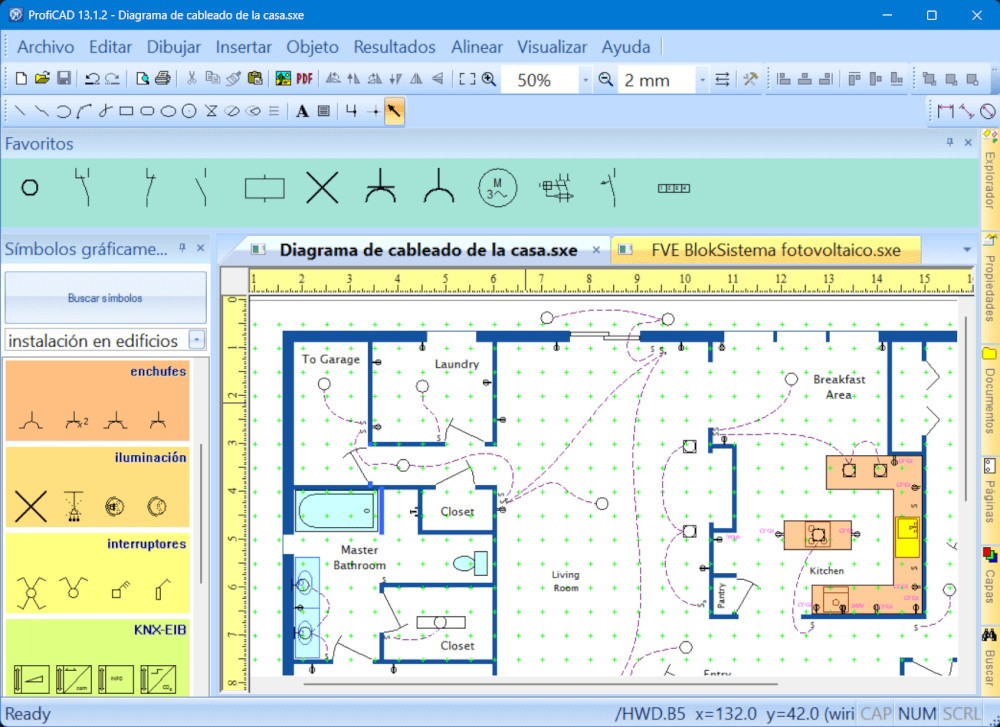Select the rectangle drawing tool

pos(126,111)
